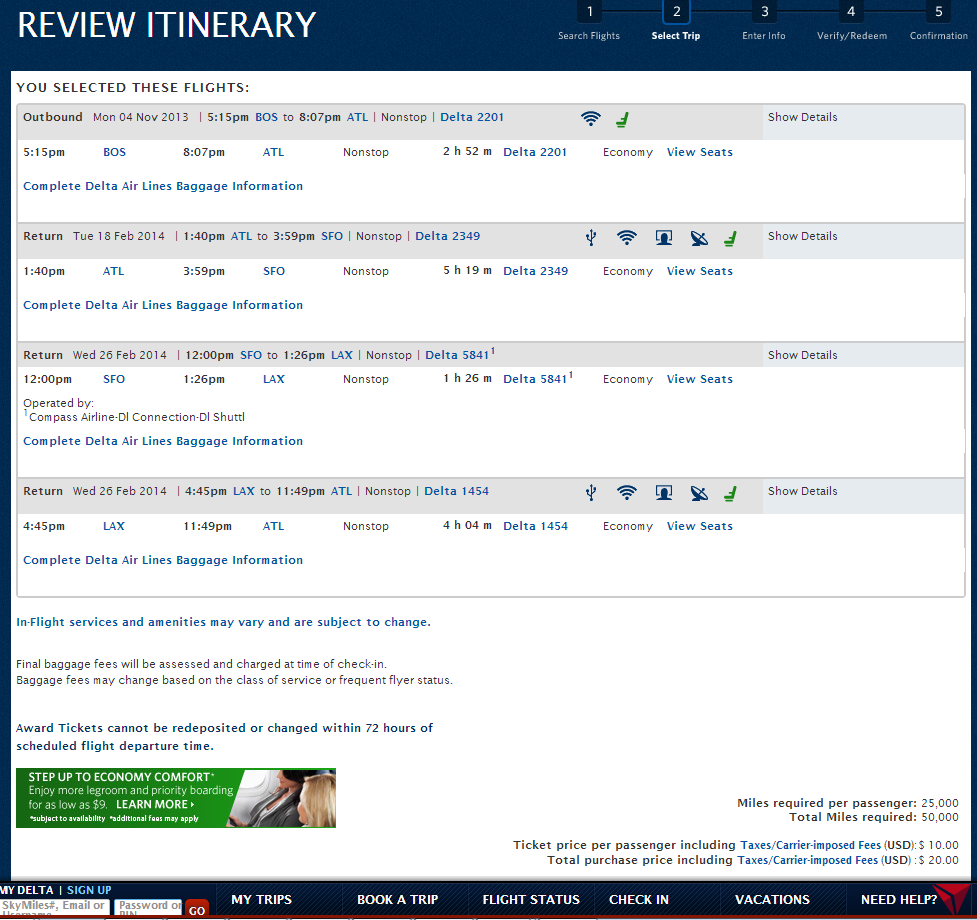Expand Show Details for the Outbound BOS to ATL flight
977x920 pixels.
tap(803, 117)
